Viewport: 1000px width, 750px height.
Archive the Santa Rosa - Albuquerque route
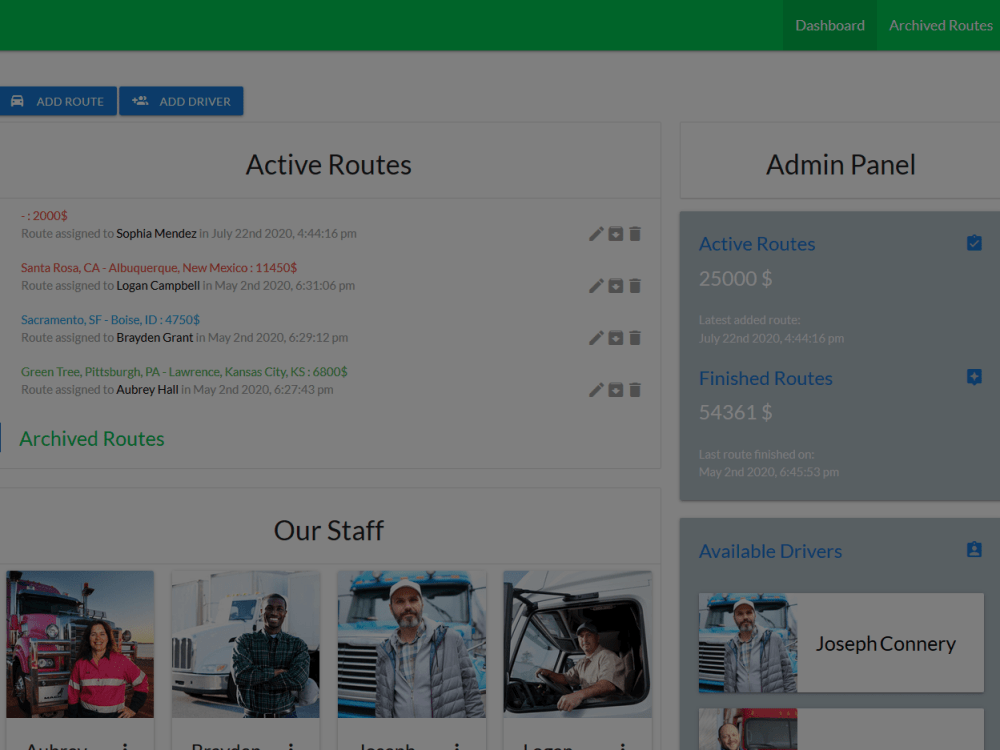[615, 285]
